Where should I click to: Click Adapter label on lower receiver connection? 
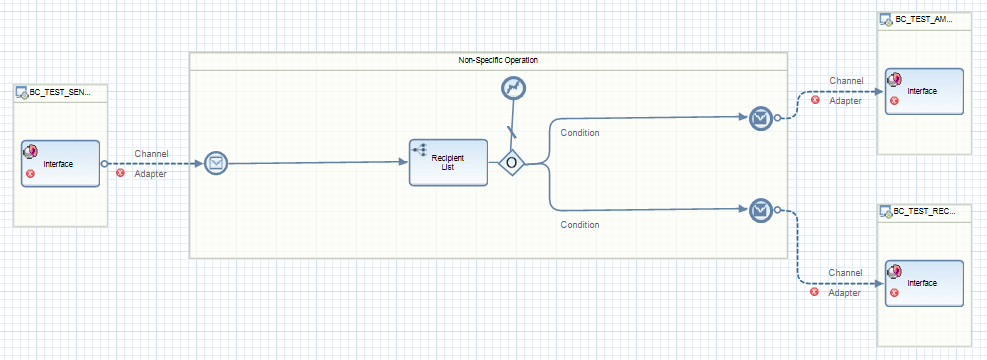844,293
